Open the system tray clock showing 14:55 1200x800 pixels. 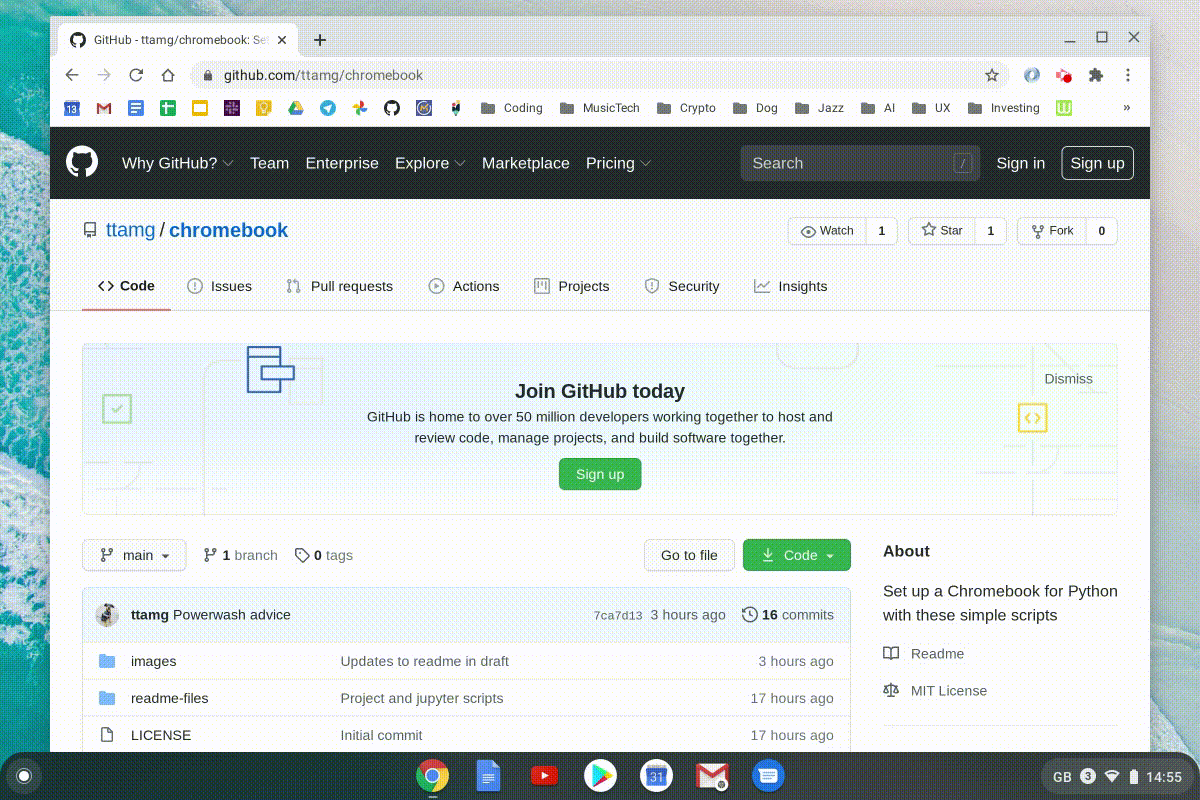[1164, 777]
